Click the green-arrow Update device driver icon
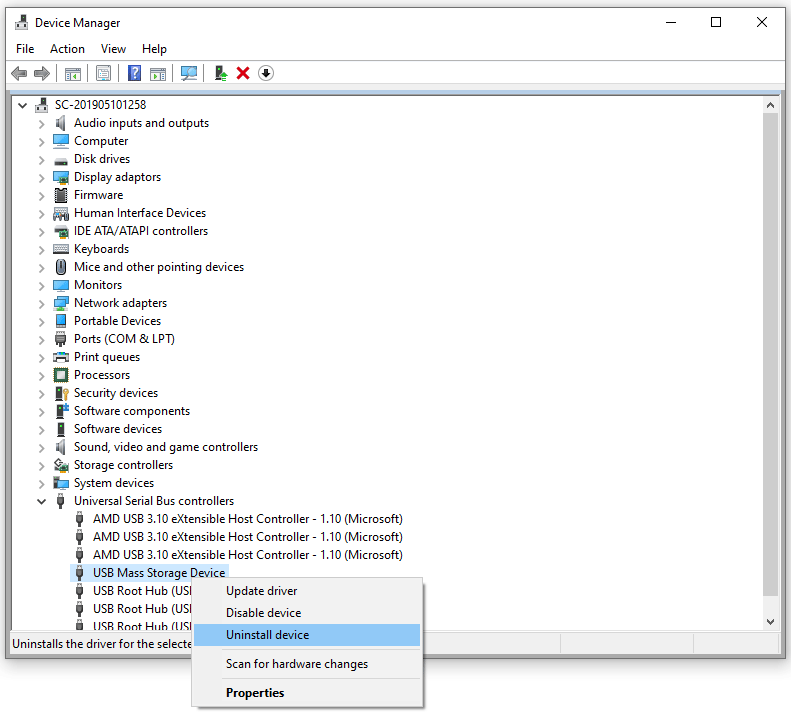 coord(220,73)
